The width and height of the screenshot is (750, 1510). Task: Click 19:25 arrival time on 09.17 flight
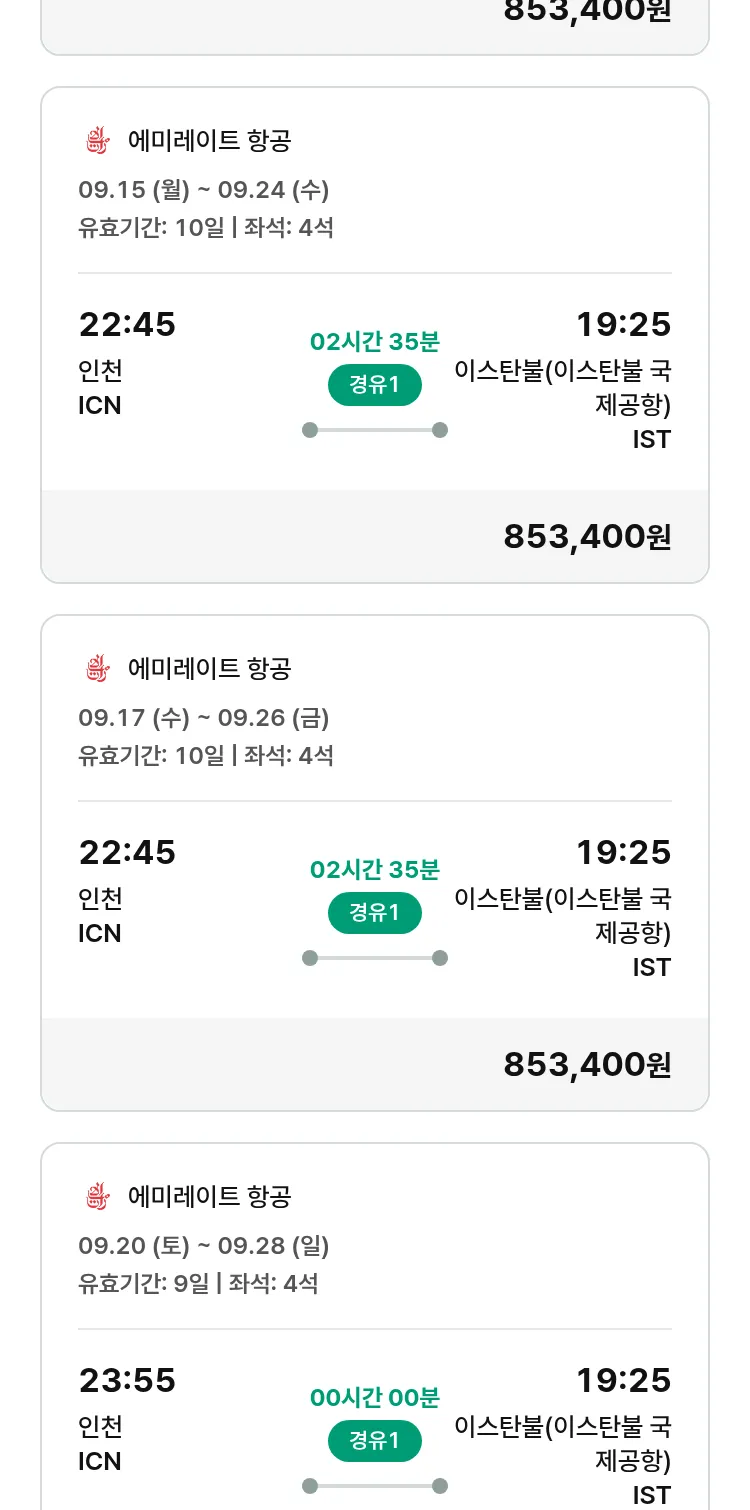(623, 853)
